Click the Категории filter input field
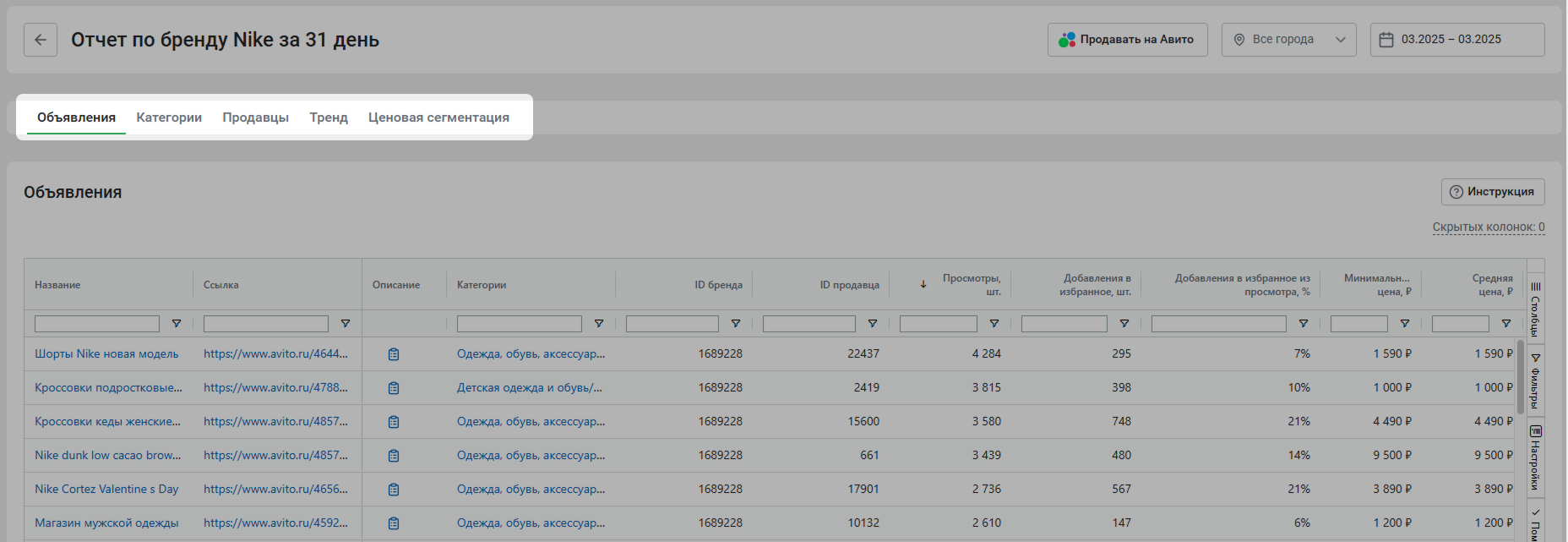The height and width of the screenshot is (542, 1568). click(520, 324)
